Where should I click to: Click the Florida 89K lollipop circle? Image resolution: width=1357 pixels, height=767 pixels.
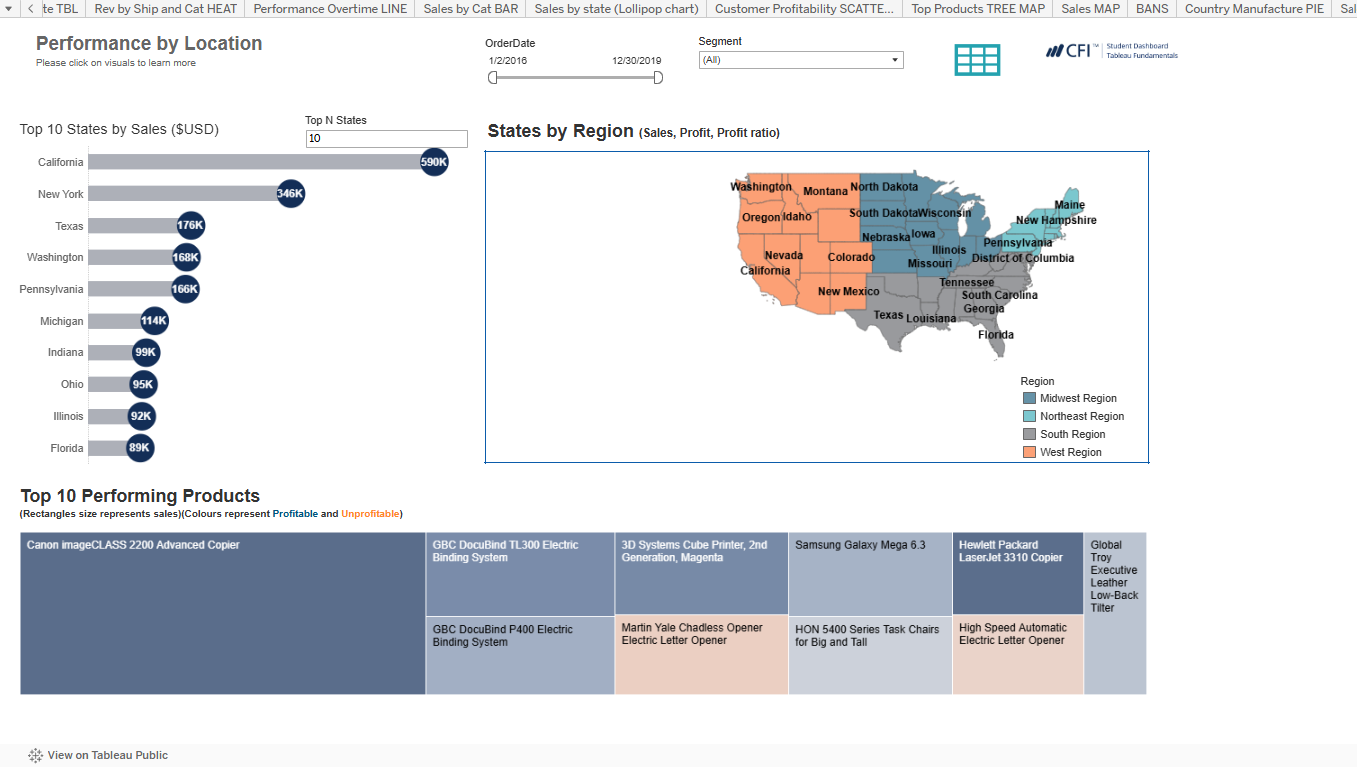coord(140,448)
